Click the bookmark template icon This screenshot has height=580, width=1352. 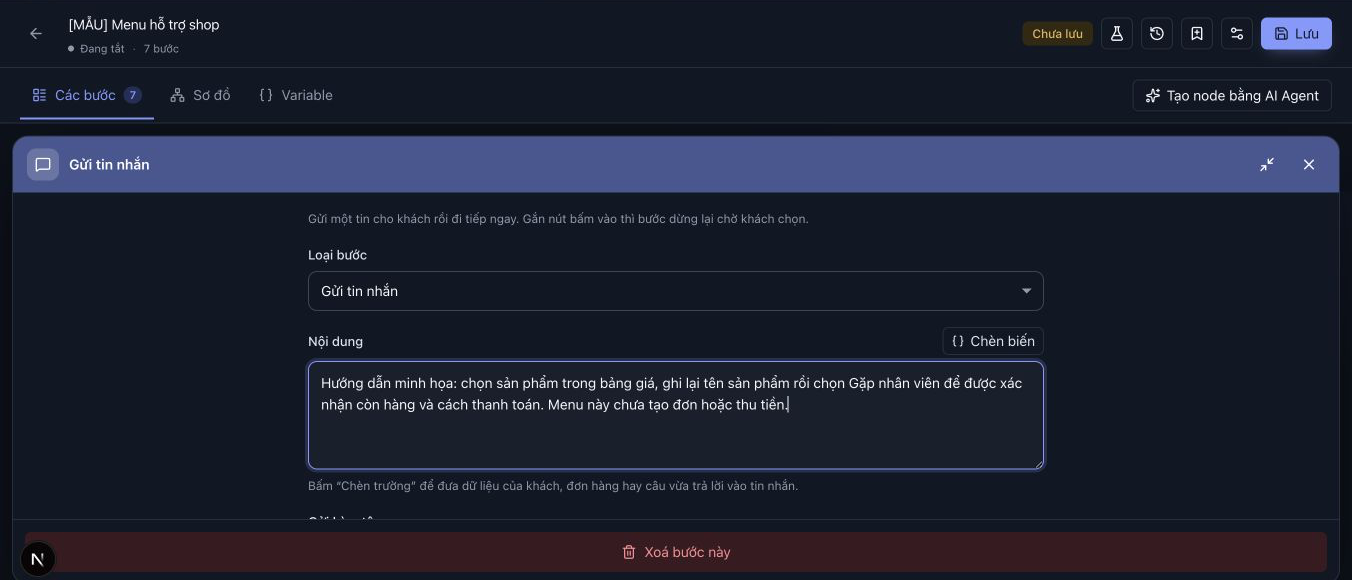[x=1197, y=34]
